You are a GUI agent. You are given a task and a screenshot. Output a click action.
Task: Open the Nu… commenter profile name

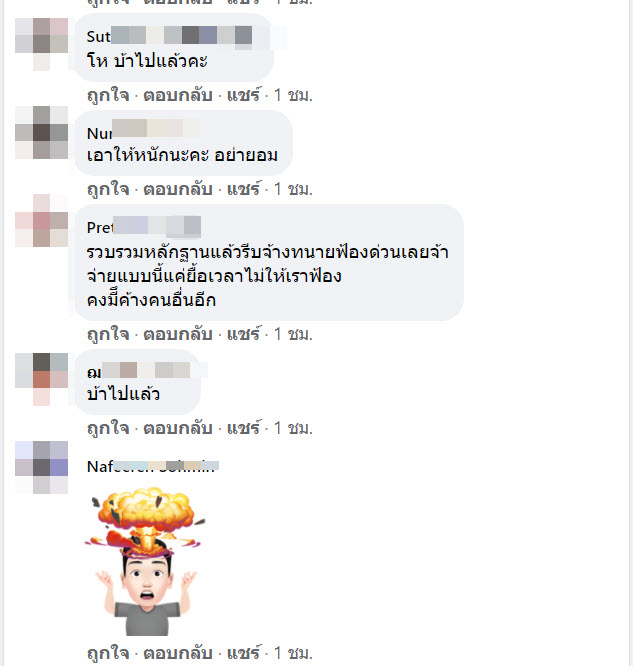click(143, 133)
